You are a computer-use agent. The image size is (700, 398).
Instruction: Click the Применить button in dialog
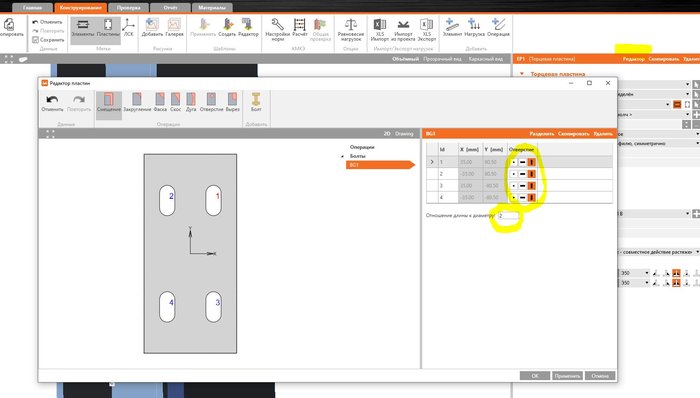coord(567,376)
